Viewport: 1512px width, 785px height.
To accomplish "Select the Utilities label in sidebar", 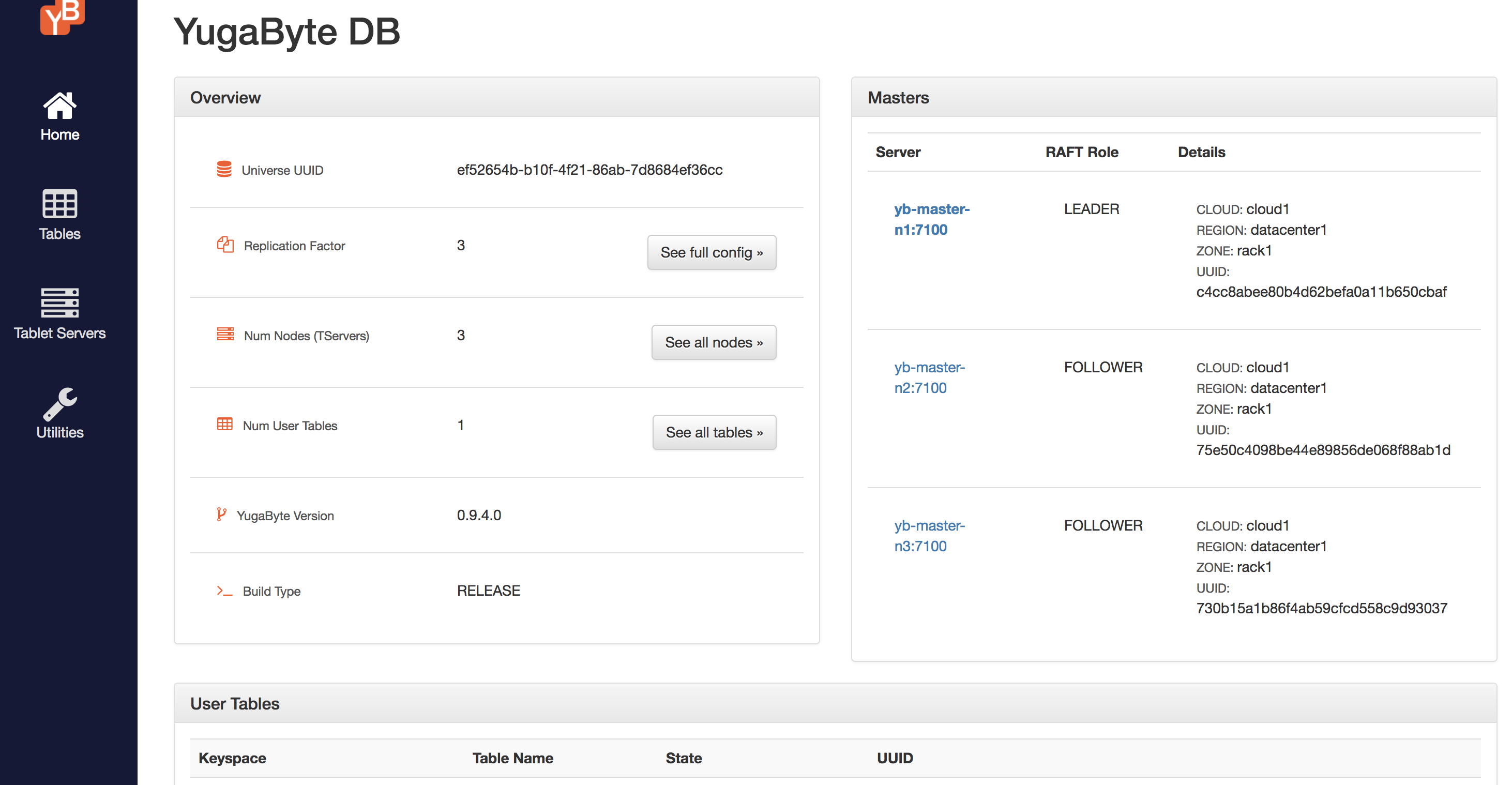I will coord(59,432).
